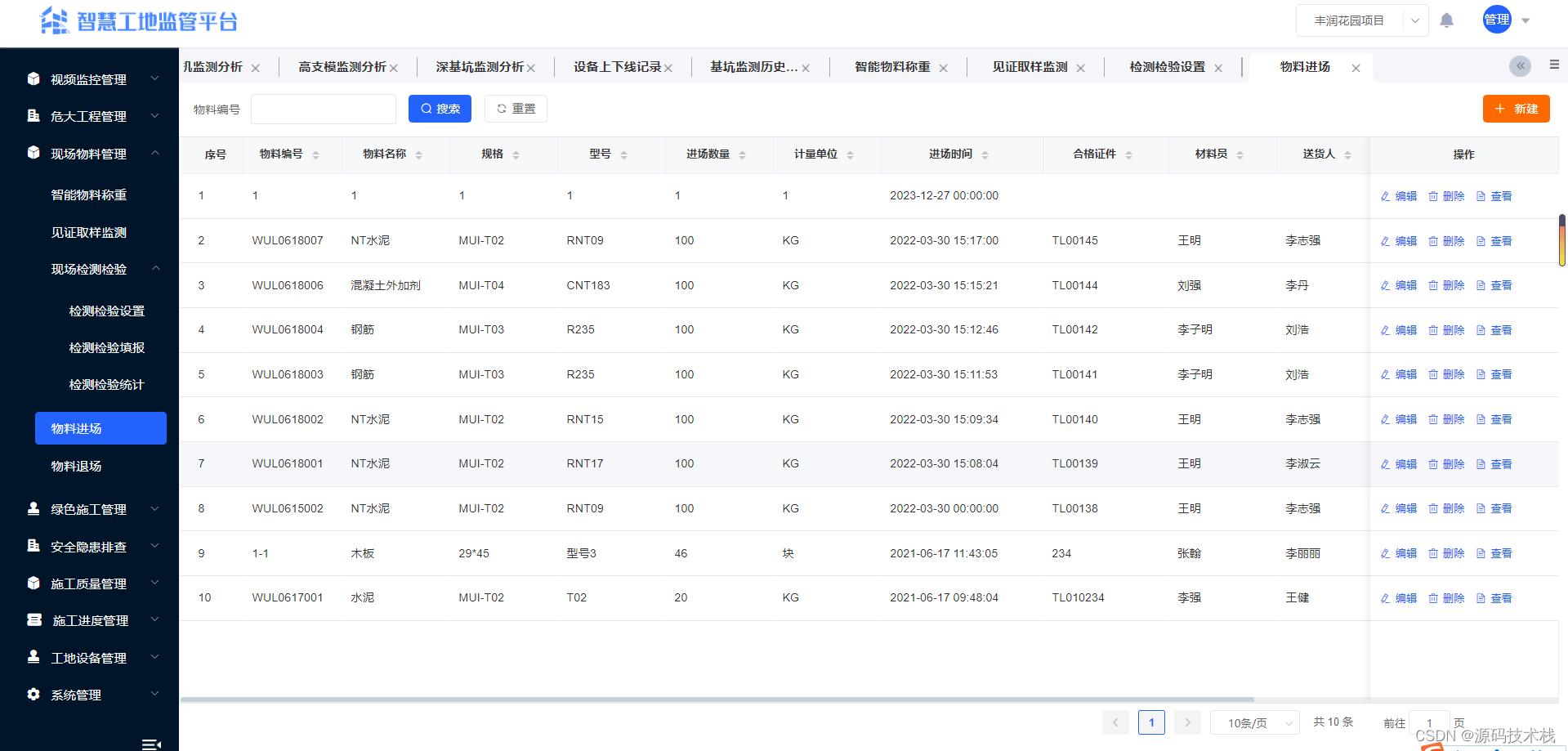This screenshot has width=1568, height=751.
Task: Expand the 施工进度管理 sidebar menu
Action: tap(90, 620)
